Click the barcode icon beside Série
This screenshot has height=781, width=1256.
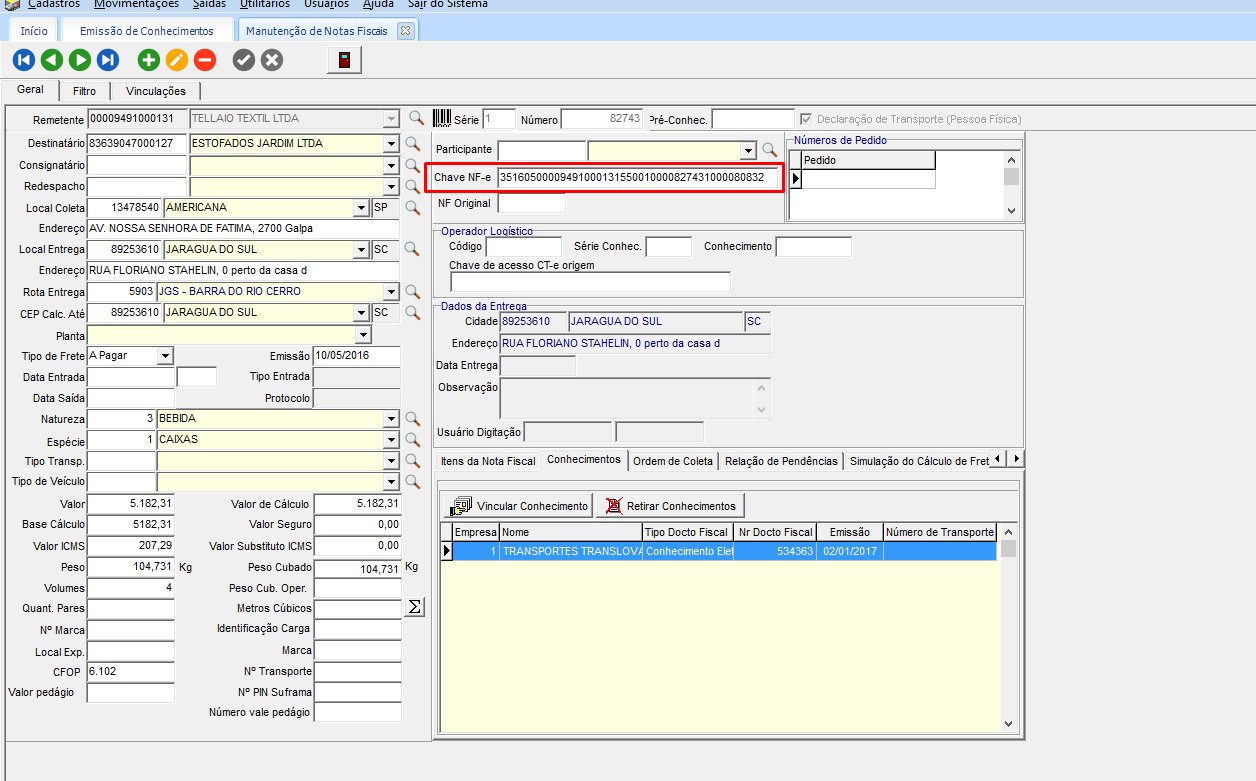442,119
